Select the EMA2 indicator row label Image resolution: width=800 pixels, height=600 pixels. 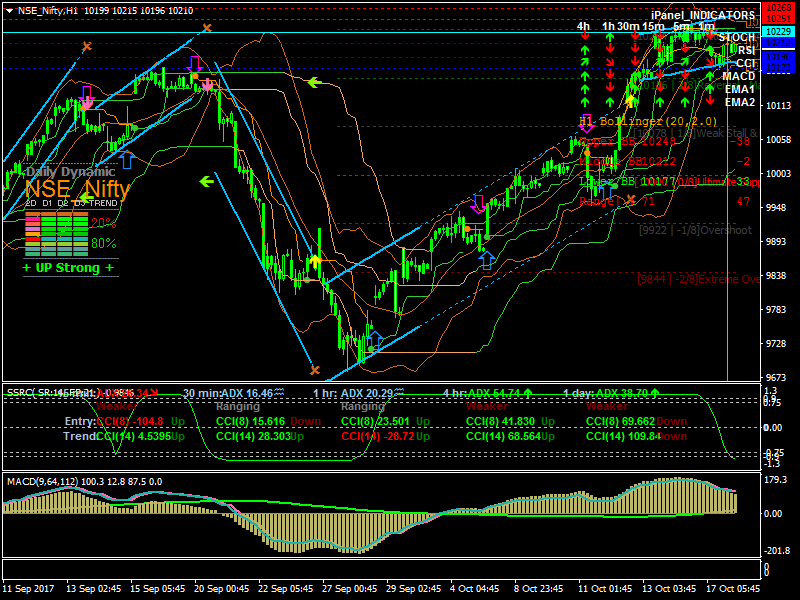740,102
